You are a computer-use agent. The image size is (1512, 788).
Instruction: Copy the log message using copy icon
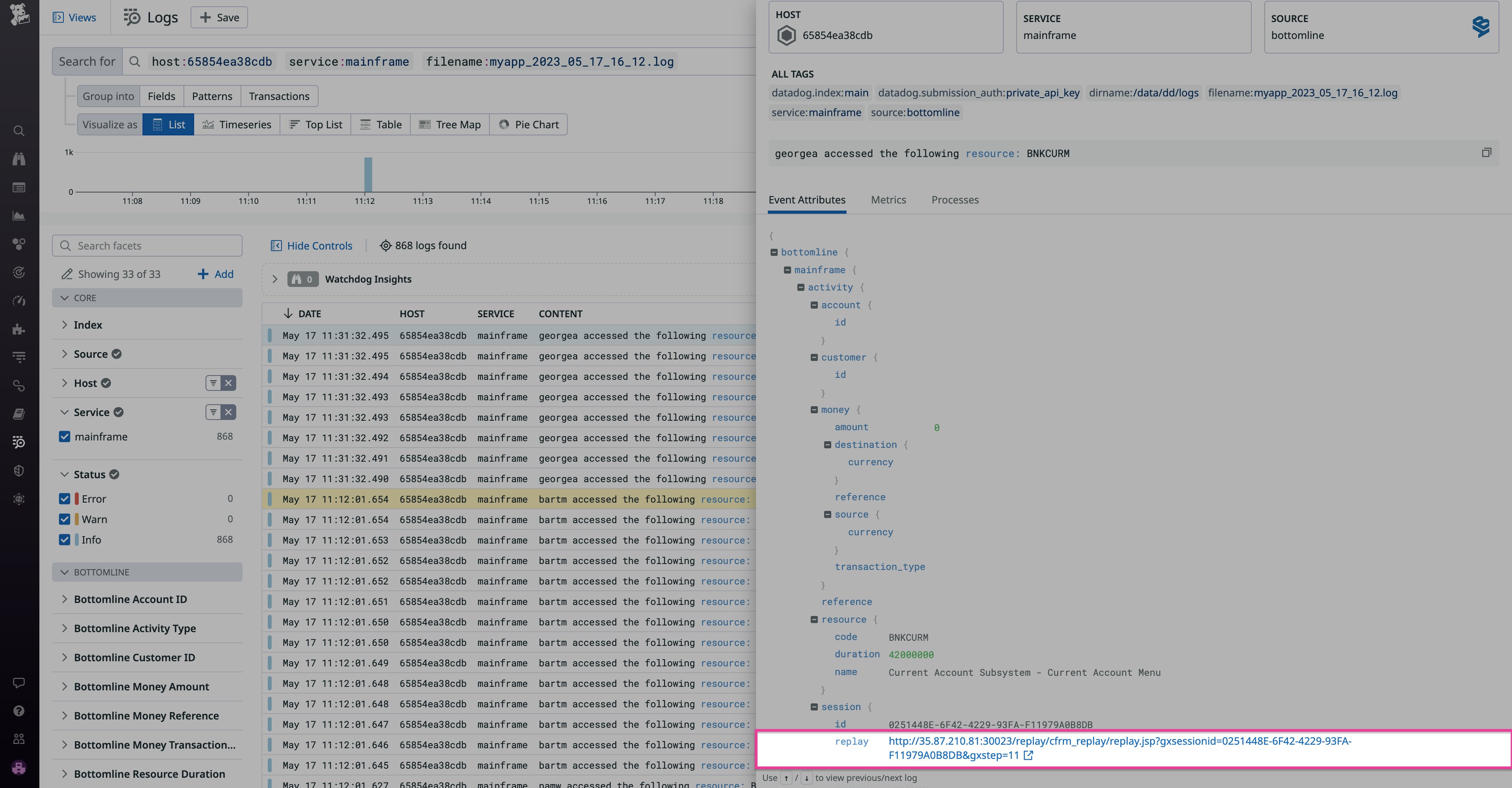pyautogui.click(x=1487, y=152)
